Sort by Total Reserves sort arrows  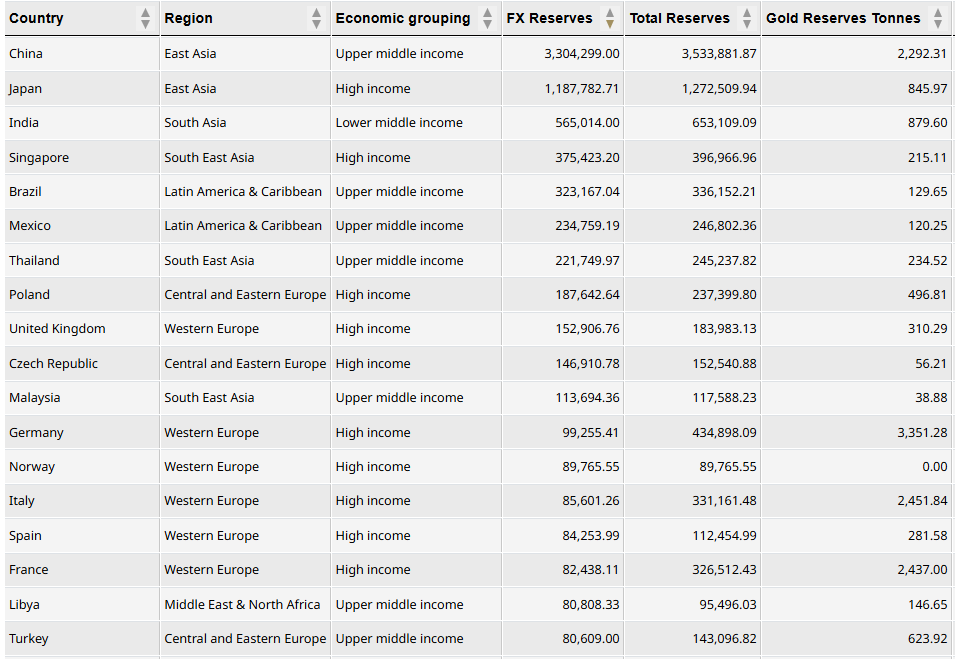747,18
